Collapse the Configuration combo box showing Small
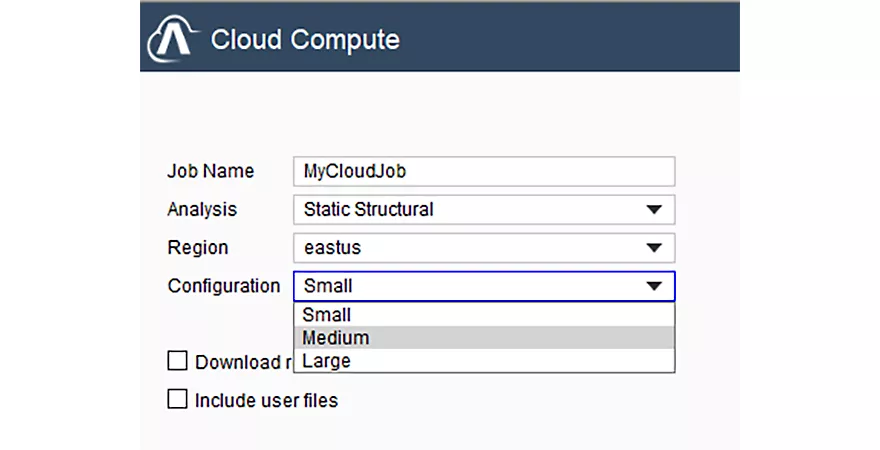The image size is (880, 450). 484,286
